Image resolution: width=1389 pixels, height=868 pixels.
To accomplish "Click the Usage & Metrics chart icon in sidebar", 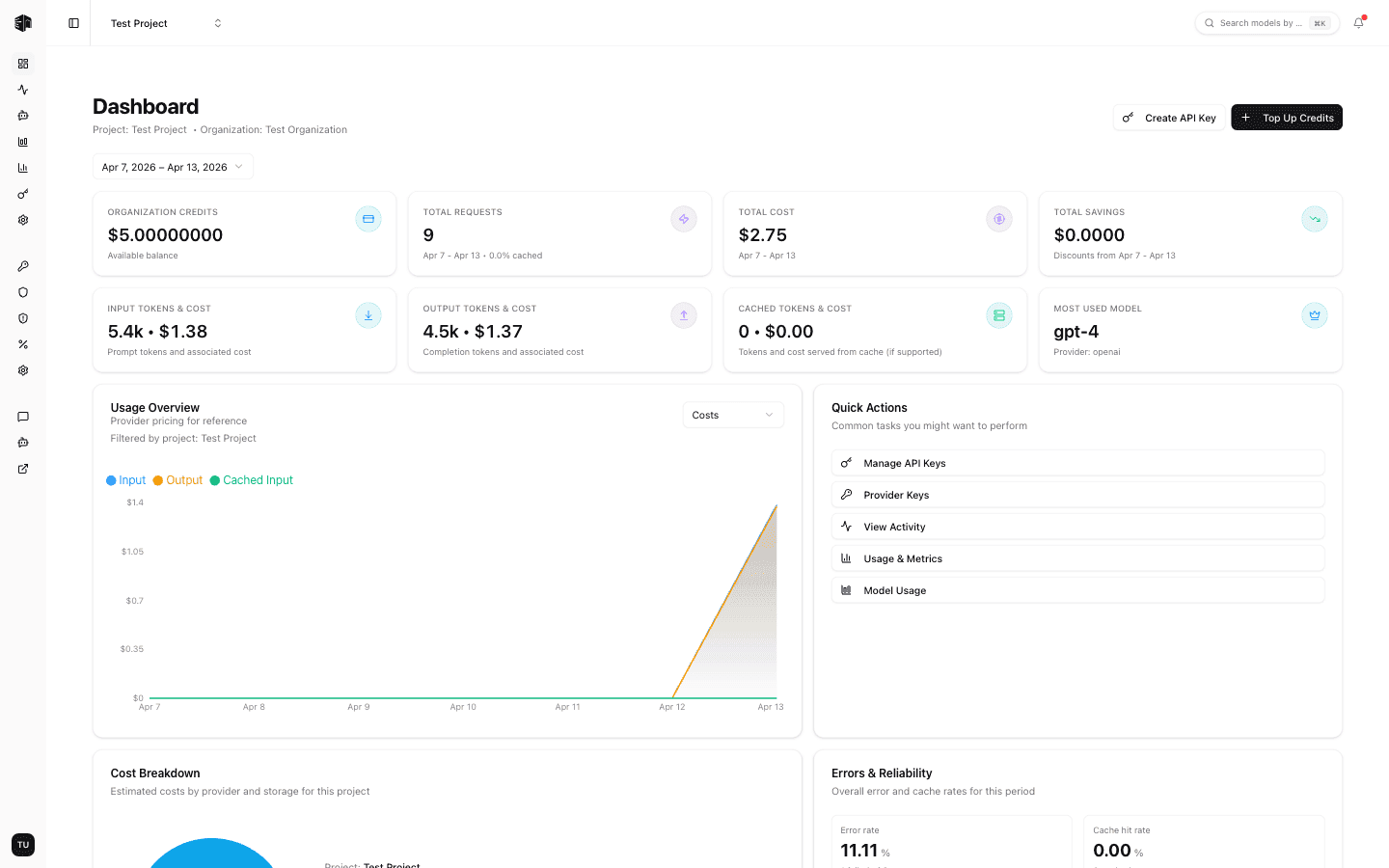I will tap(23, 167).
